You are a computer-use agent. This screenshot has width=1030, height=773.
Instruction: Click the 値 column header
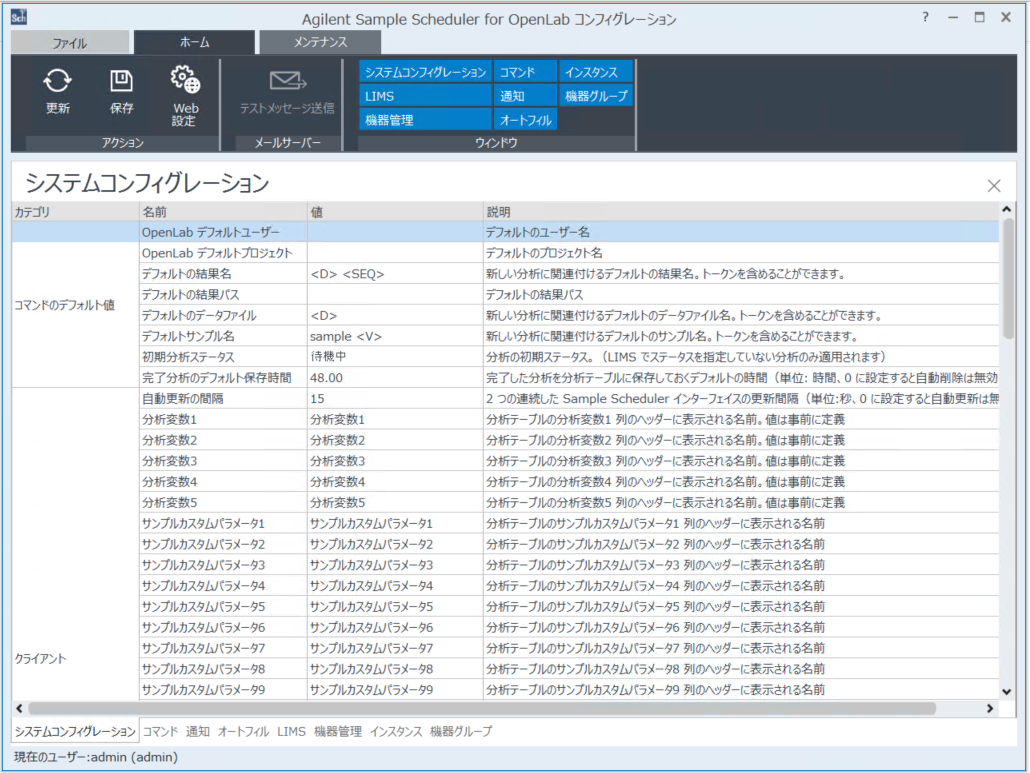(x=395, y=212)
